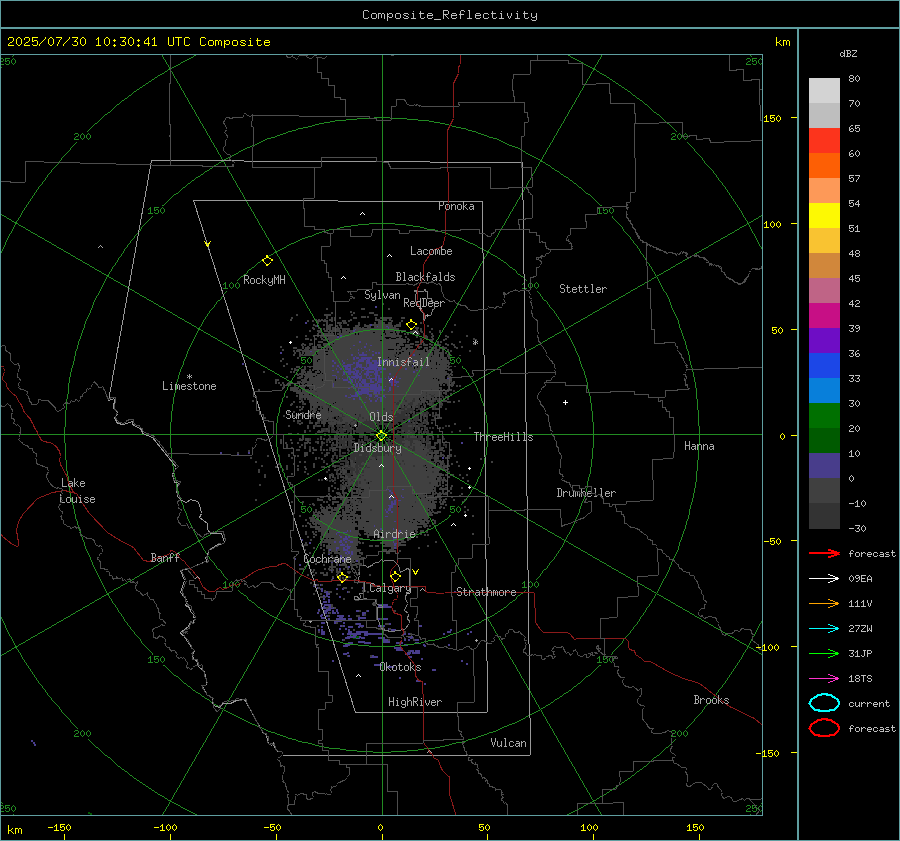900x841 pixels.
Task: Click the green 31JP arrow in legend
Action: point(824,653)
